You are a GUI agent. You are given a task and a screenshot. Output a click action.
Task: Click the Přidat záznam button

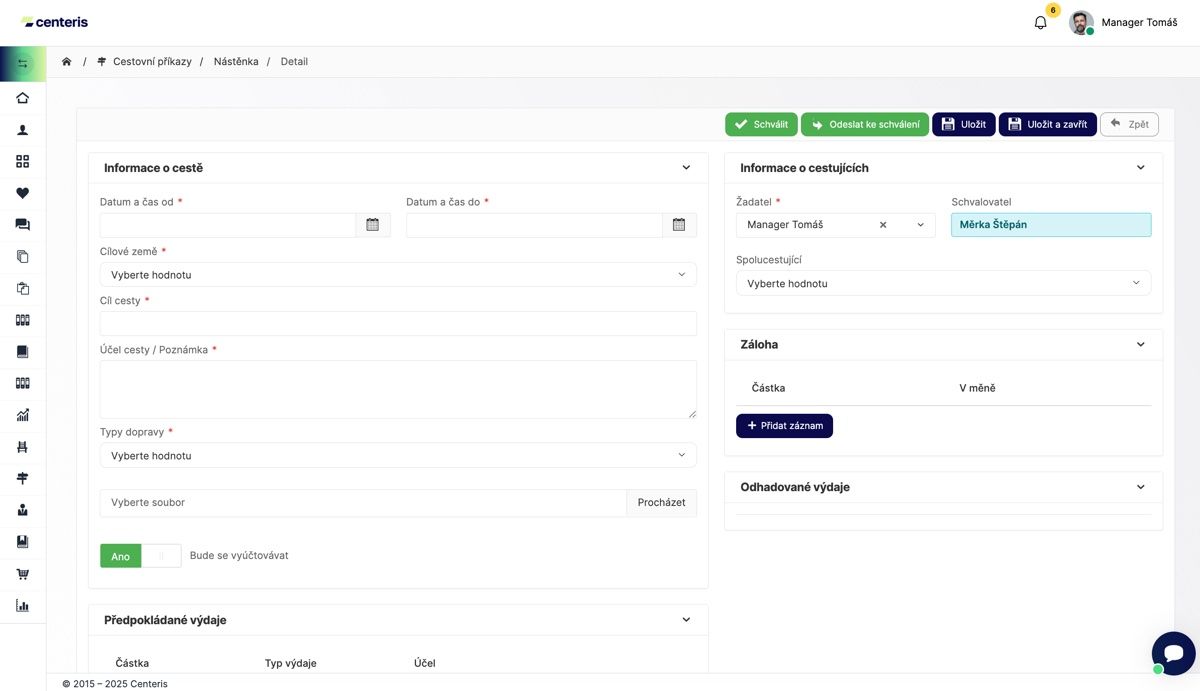(784, 426)
